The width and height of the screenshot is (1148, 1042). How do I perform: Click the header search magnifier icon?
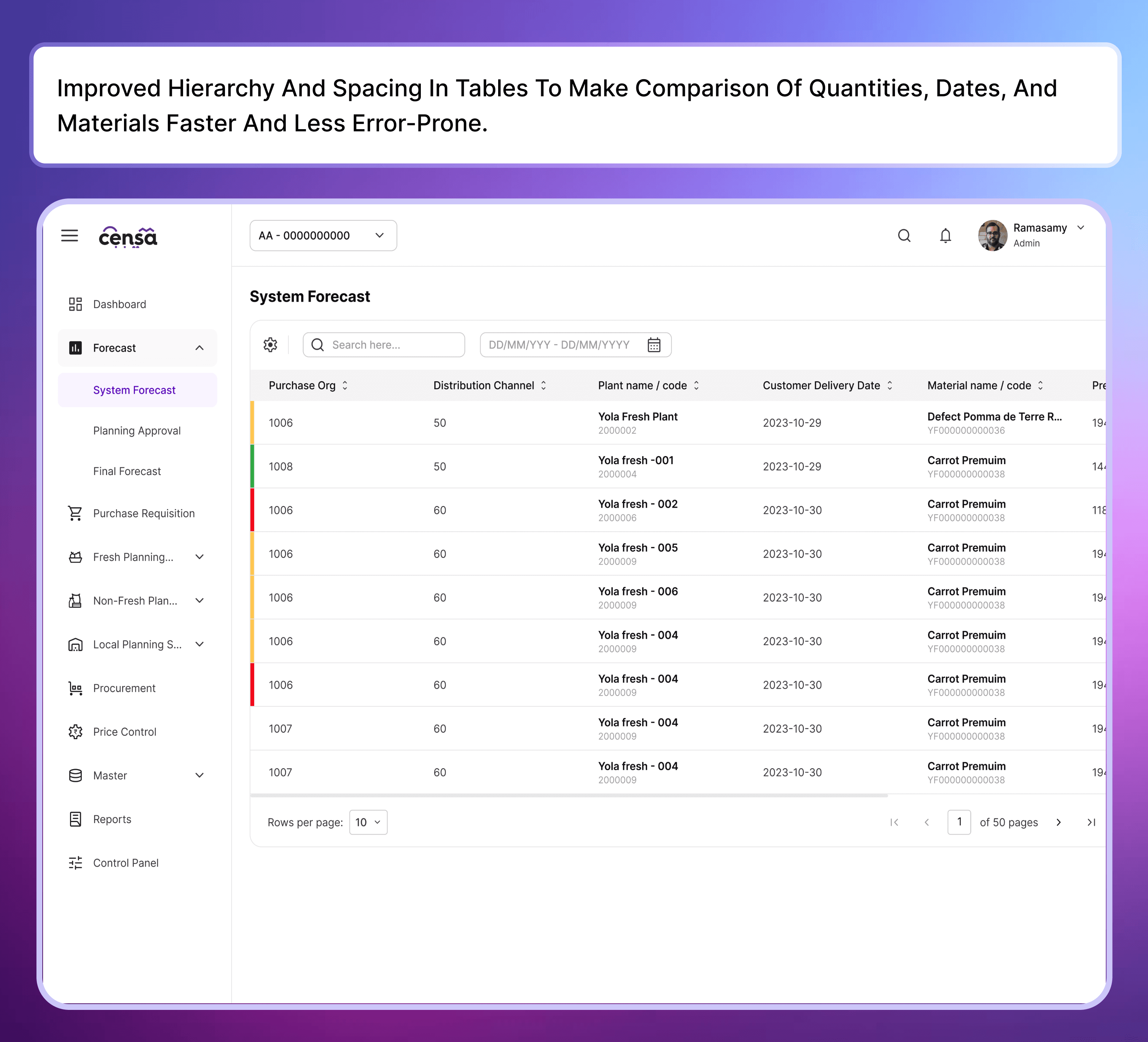pyautogui.click(x=904, y=235)
